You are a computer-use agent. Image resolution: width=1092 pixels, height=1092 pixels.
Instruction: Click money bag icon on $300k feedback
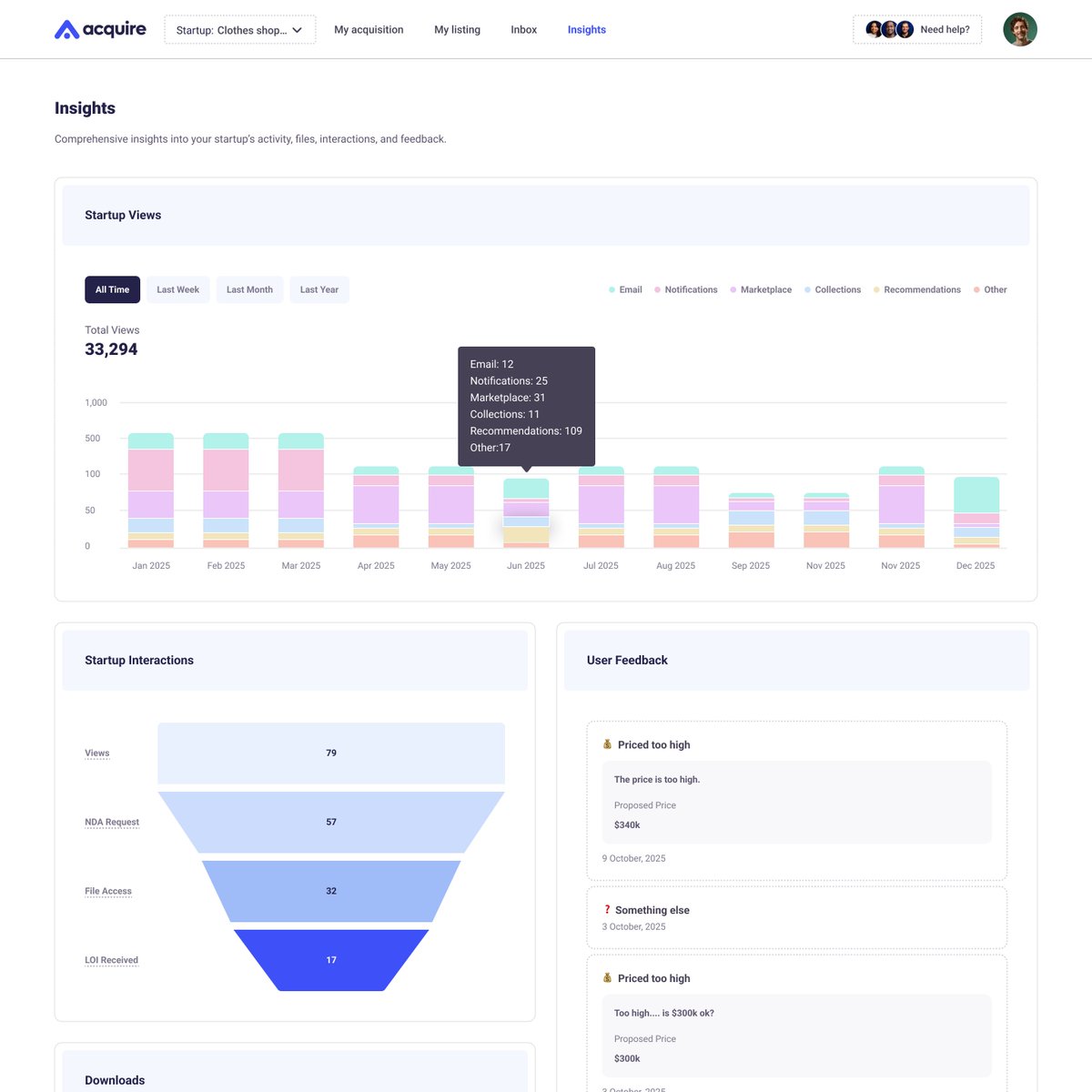point(607,978)
